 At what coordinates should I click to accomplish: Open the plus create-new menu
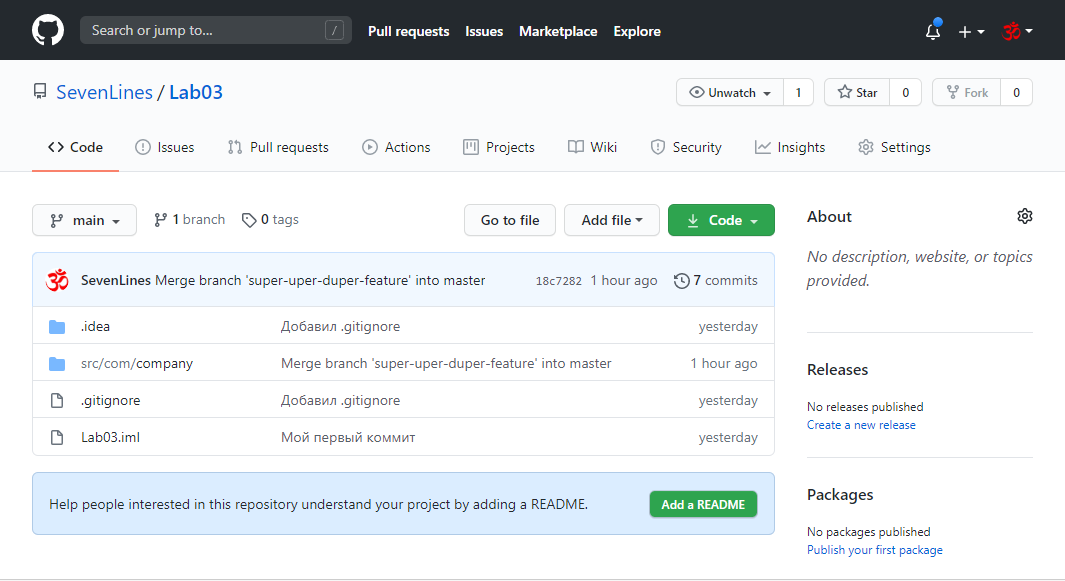pyautogui.click(x=971, y=31)
